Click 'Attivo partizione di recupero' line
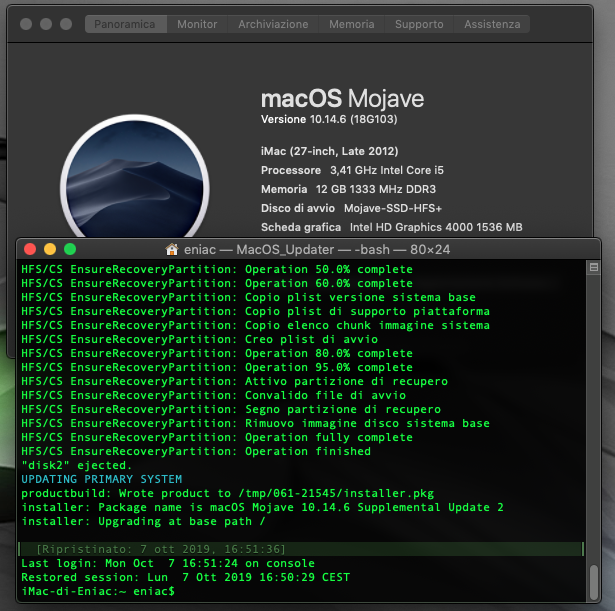This screenshot has width=615, height=611. point(235,381)
